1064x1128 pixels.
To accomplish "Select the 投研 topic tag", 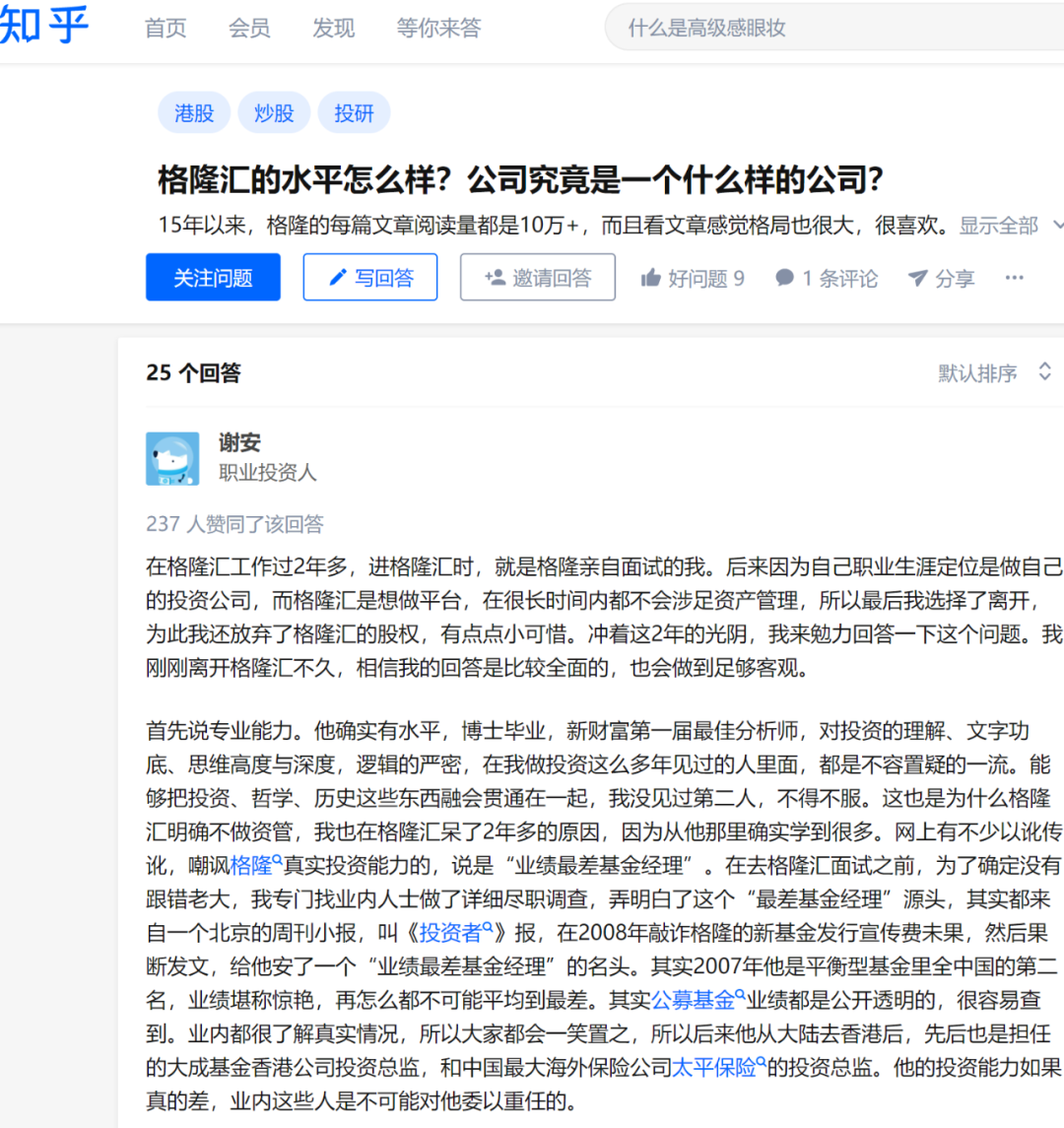I will tap(354, 113).
